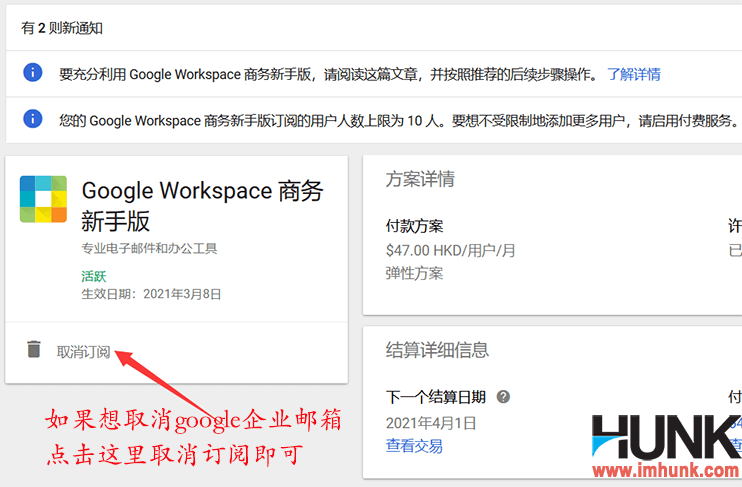Click the help icon next to 下一个结算日期
Viewport: 742px width, 487px height.
pos(503,397)
